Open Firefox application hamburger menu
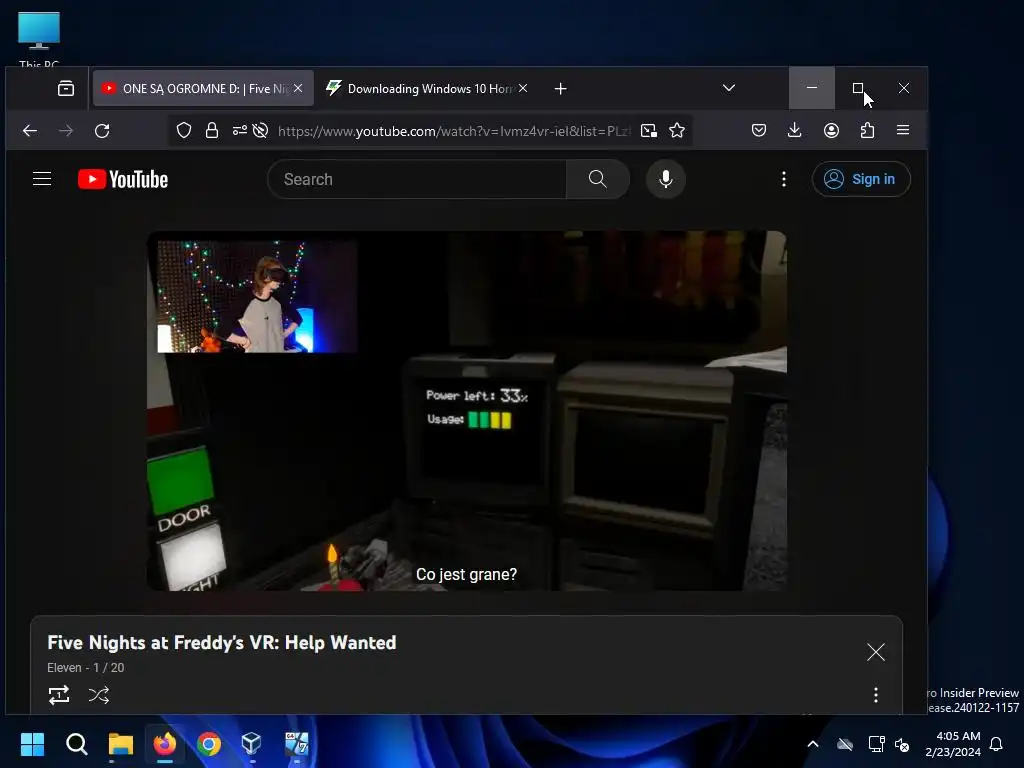This screenshot has width=1024, height=768. coord(903,130)
